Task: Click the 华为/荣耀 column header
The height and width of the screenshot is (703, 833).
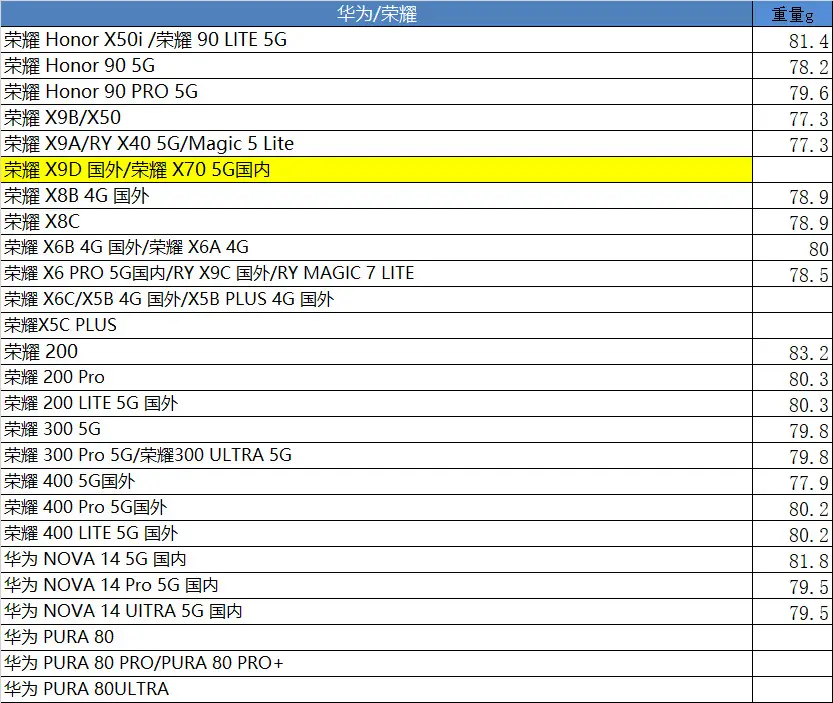Action: coord(377,13)
